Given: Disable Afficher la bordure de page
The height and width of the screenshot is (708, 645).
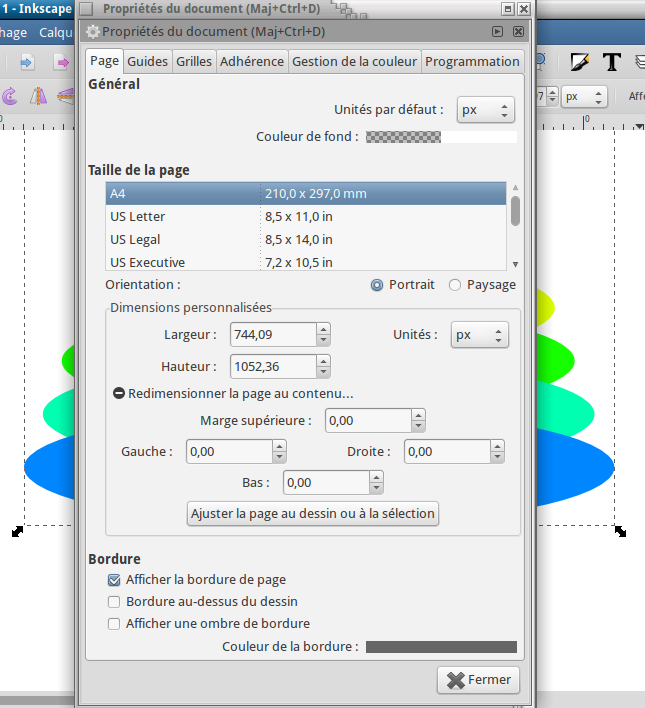Looking at the screenshot, I should [114, 580].
